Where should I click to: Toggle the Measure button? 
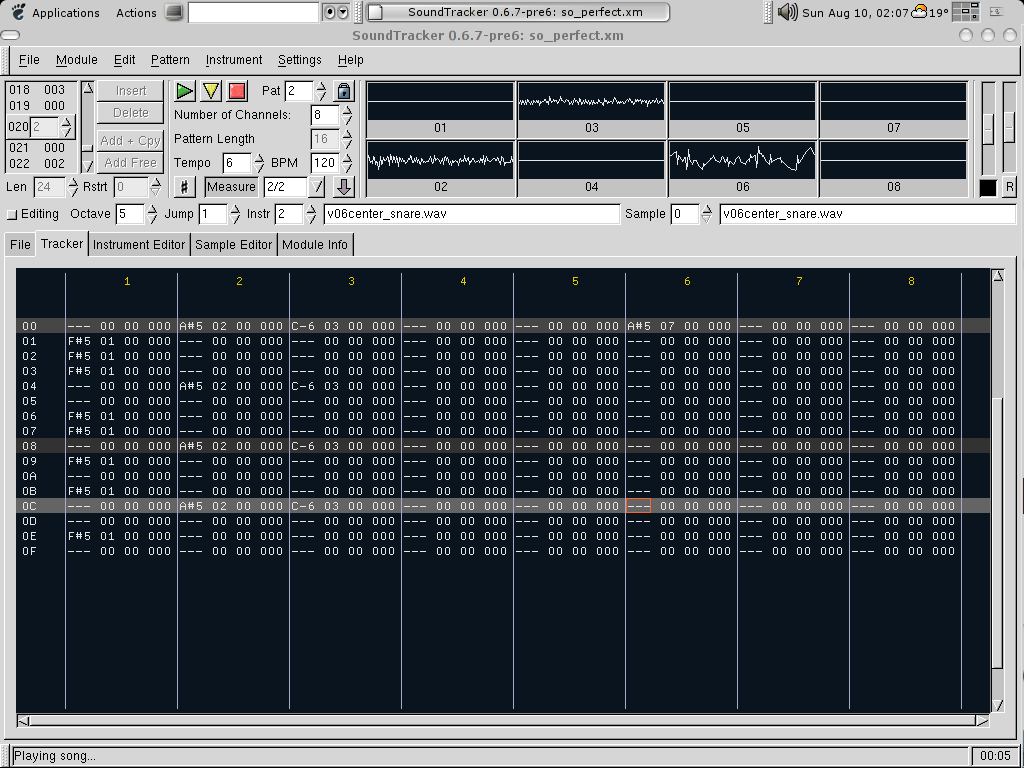(231, 187)
